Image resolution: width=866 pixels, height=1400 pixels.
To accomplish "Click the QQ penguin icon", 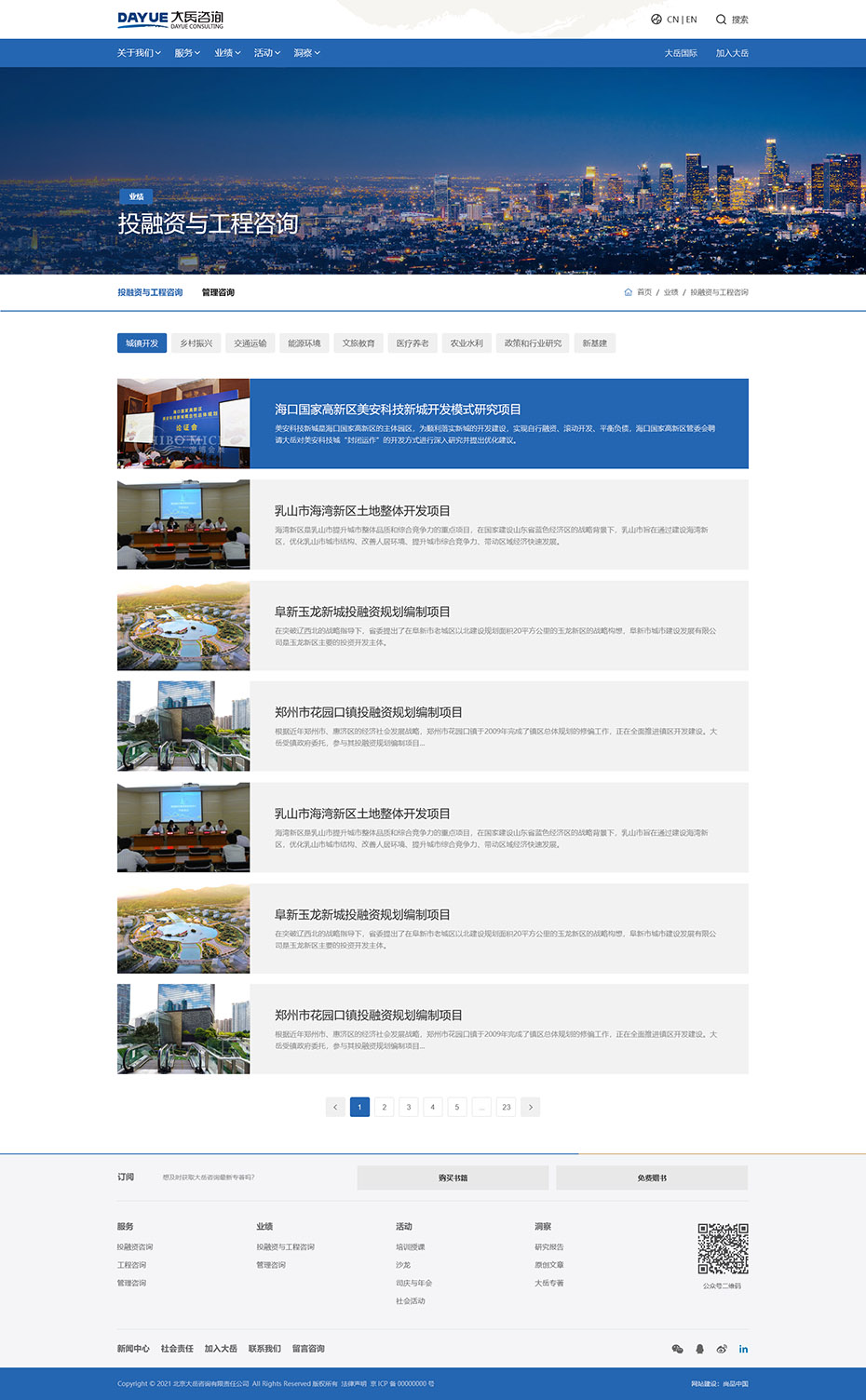I will coord(699,1349).
